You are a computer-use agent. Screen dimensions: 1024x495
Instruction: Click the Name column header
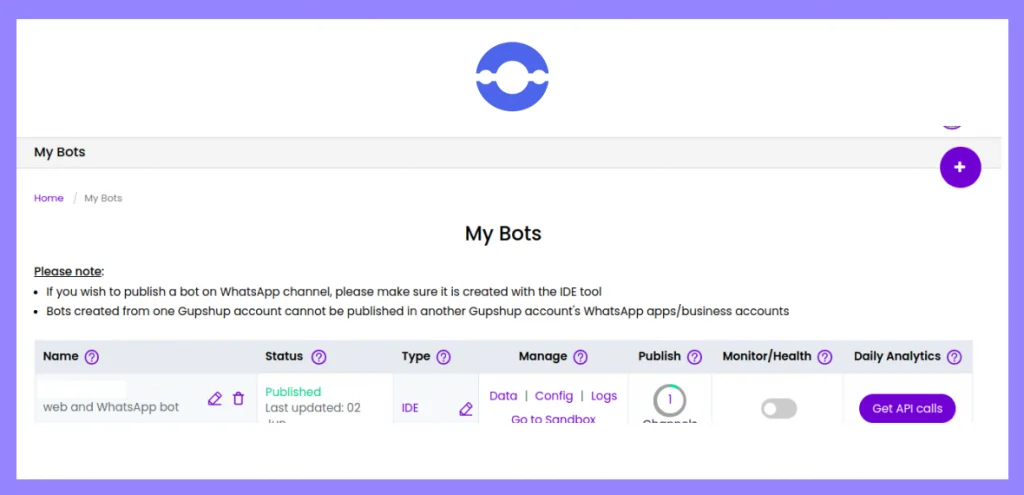pyautogui.click(x=61, y=357)
